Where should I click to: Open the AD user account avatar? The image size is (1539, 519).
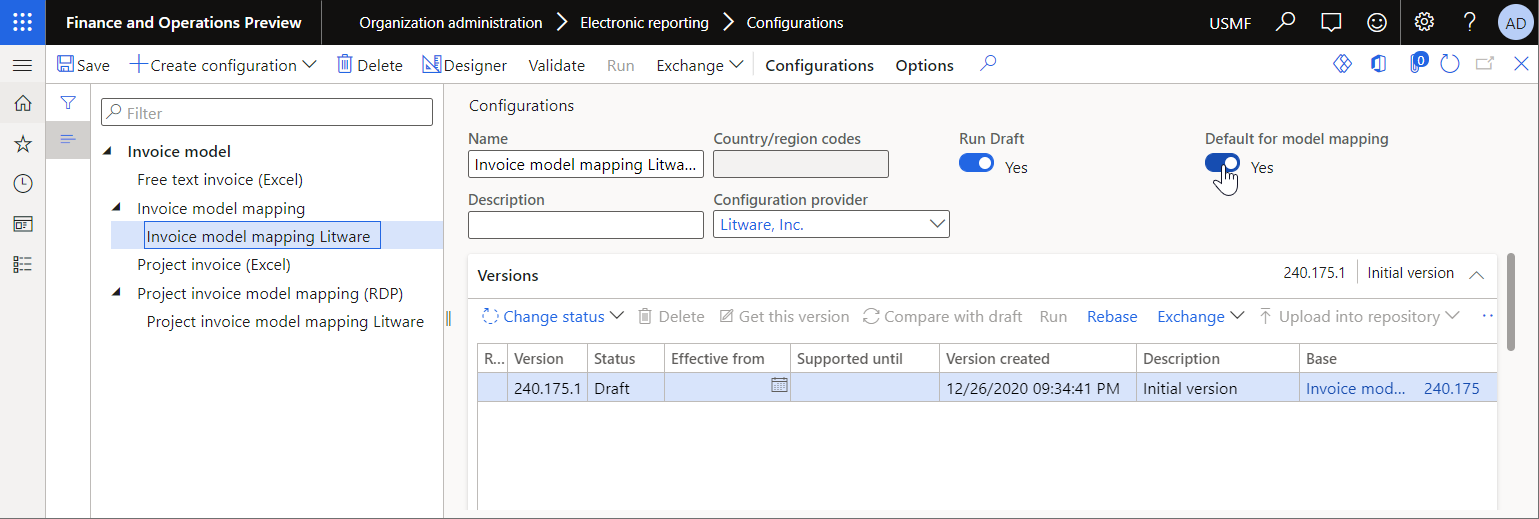tap(1515, 23)
